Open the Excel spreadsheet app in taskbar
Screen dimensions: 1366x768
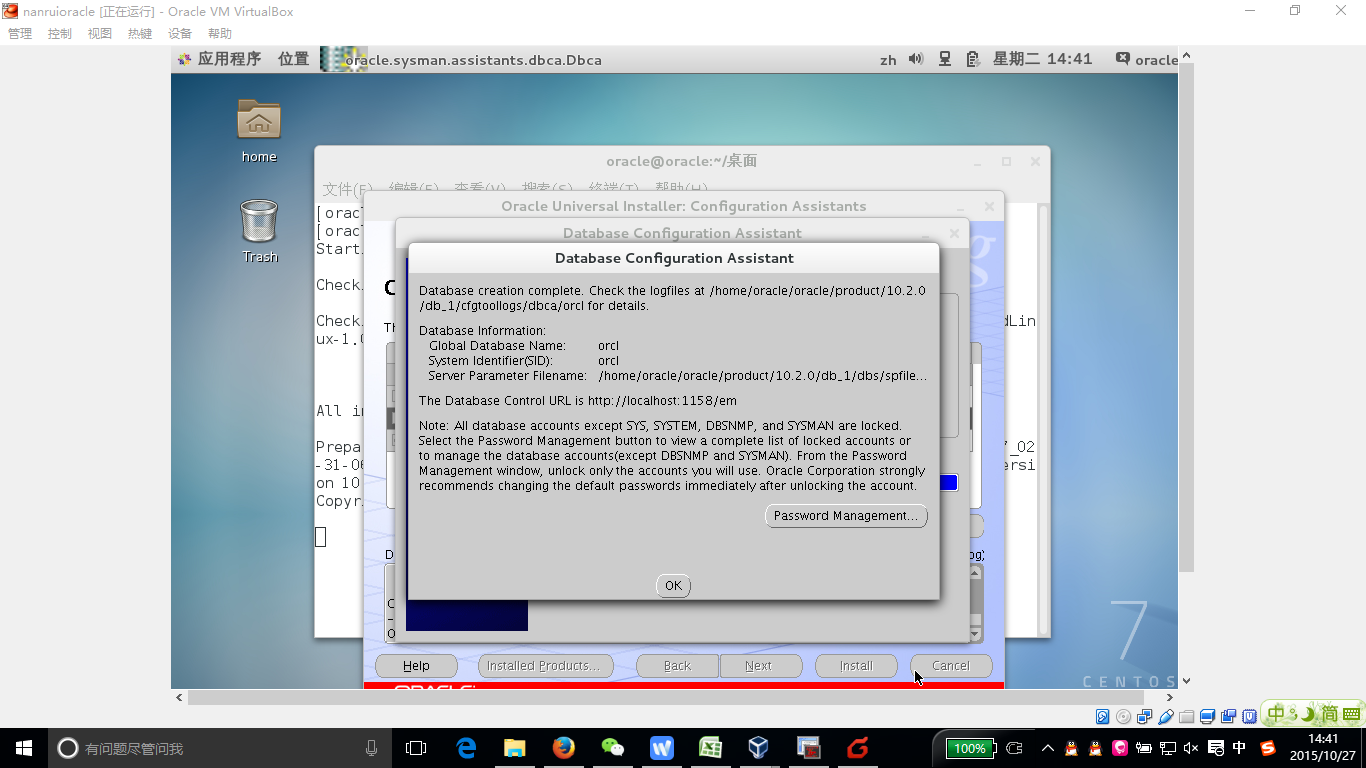click(710, 748)
